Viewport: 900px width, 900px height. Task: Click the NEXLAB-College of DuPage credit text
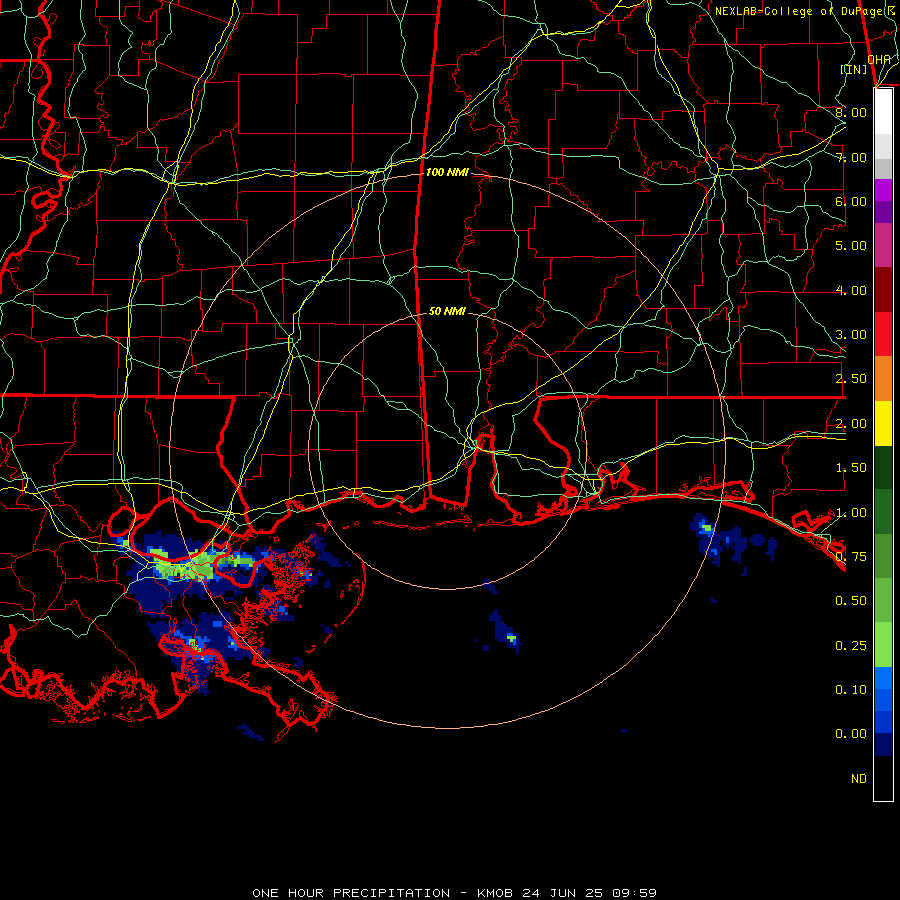[x=806, y=11]
